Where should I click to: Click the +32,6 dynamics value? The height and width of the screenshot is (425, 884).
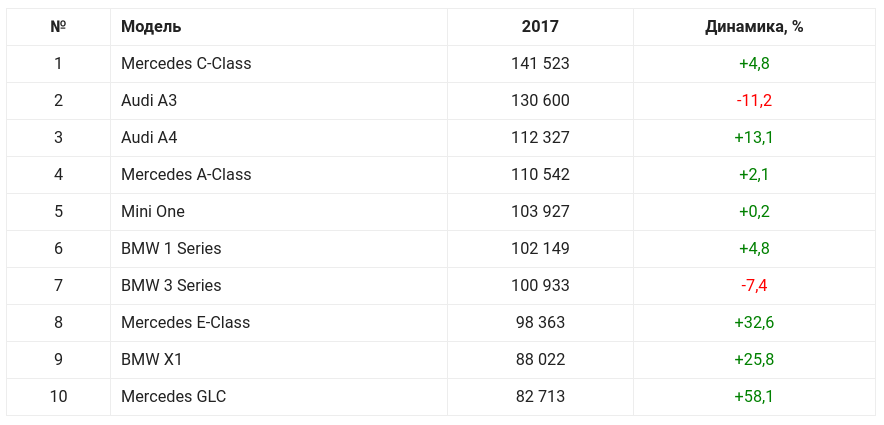click(x=754, y=323)
